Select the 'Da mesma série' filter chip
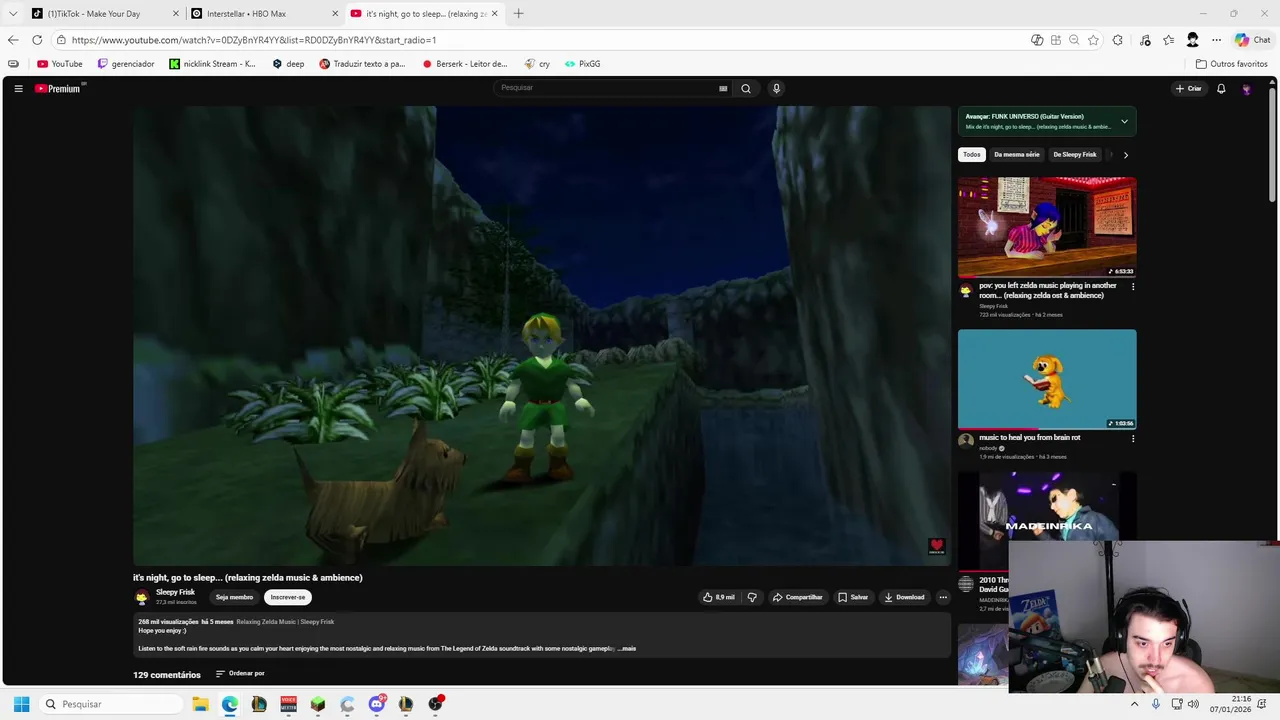 (x=1017, y=155)
